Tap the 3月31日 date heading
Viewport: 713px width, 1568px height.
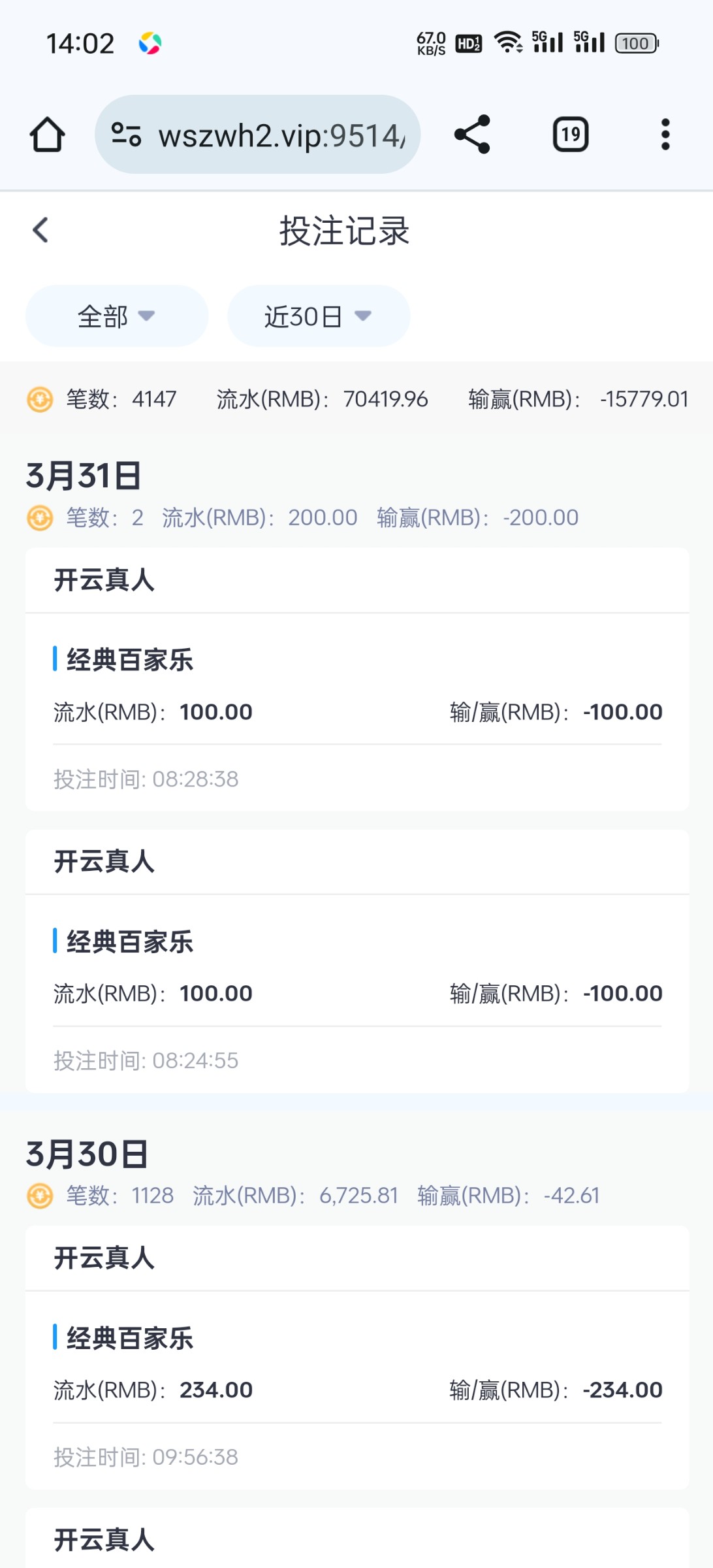[84, 476]
